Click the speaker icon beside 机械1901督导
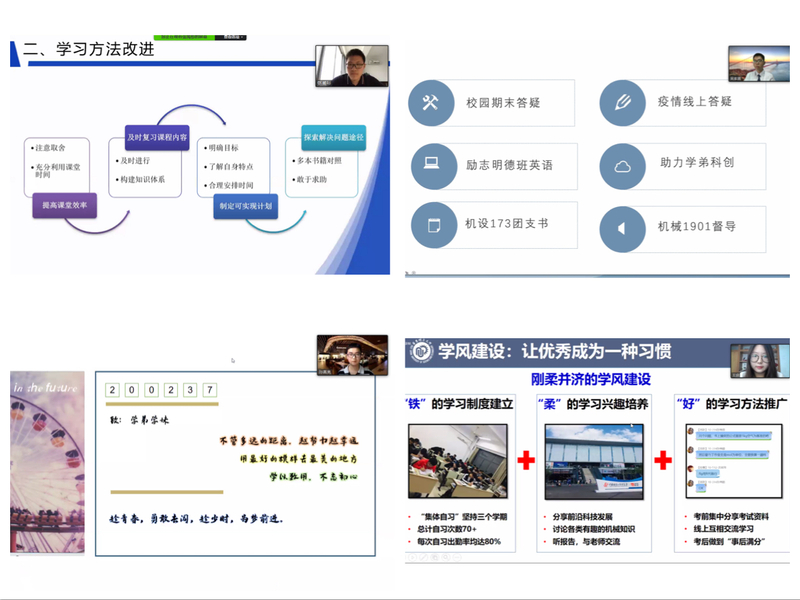800x600 pixels. click(x=621, y=227)
